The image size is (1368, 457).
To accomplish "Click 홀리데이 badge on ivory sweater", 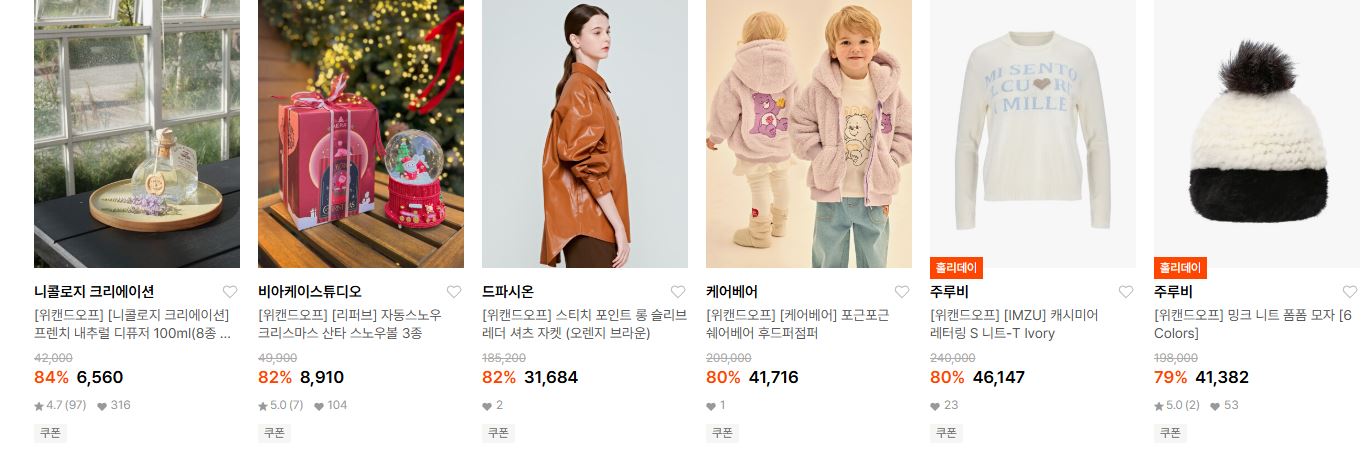I will (957, 268).
